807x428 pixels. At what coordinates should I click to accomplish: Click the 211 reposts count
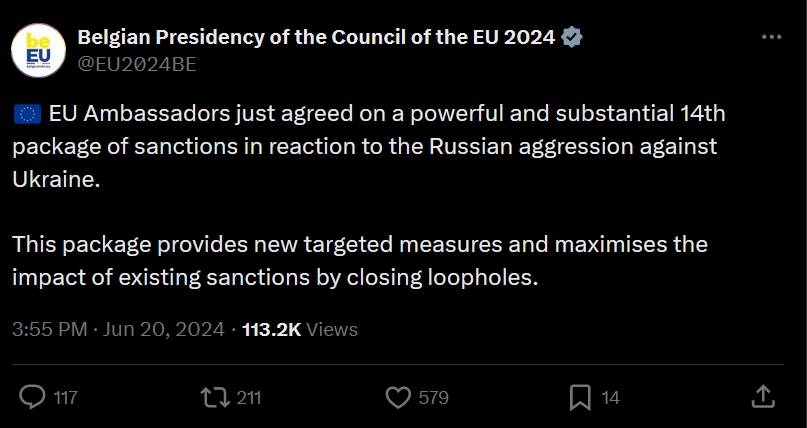click(x=249, y=398)
